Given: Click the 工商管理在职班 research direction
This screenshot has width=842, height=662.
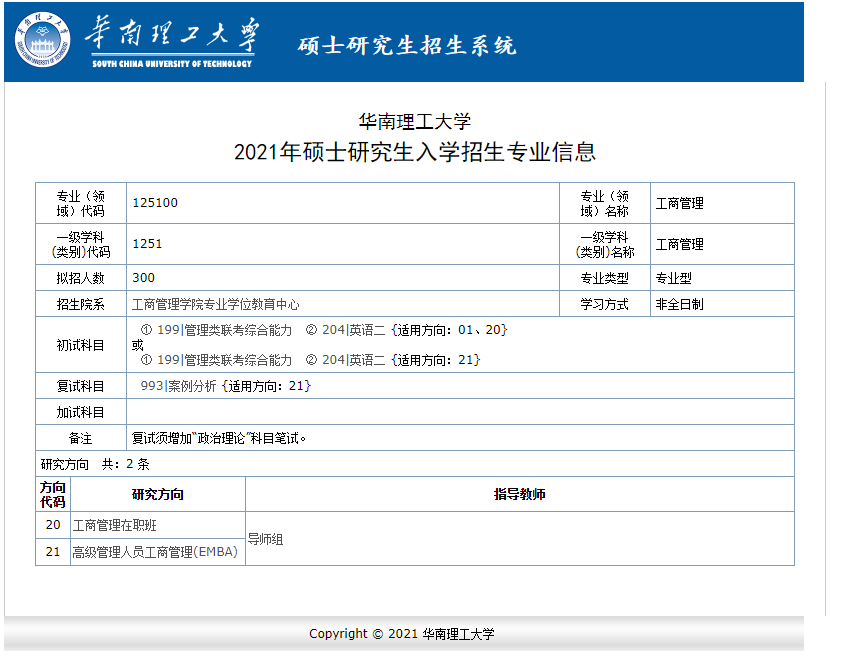Looking at the screenshot, I should [x=114, y=525].
